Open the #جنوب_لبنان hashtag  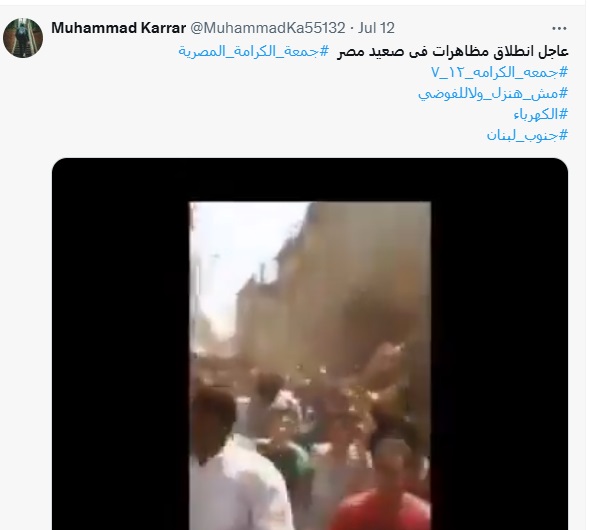pyautogui.click(x=527, y=135)
